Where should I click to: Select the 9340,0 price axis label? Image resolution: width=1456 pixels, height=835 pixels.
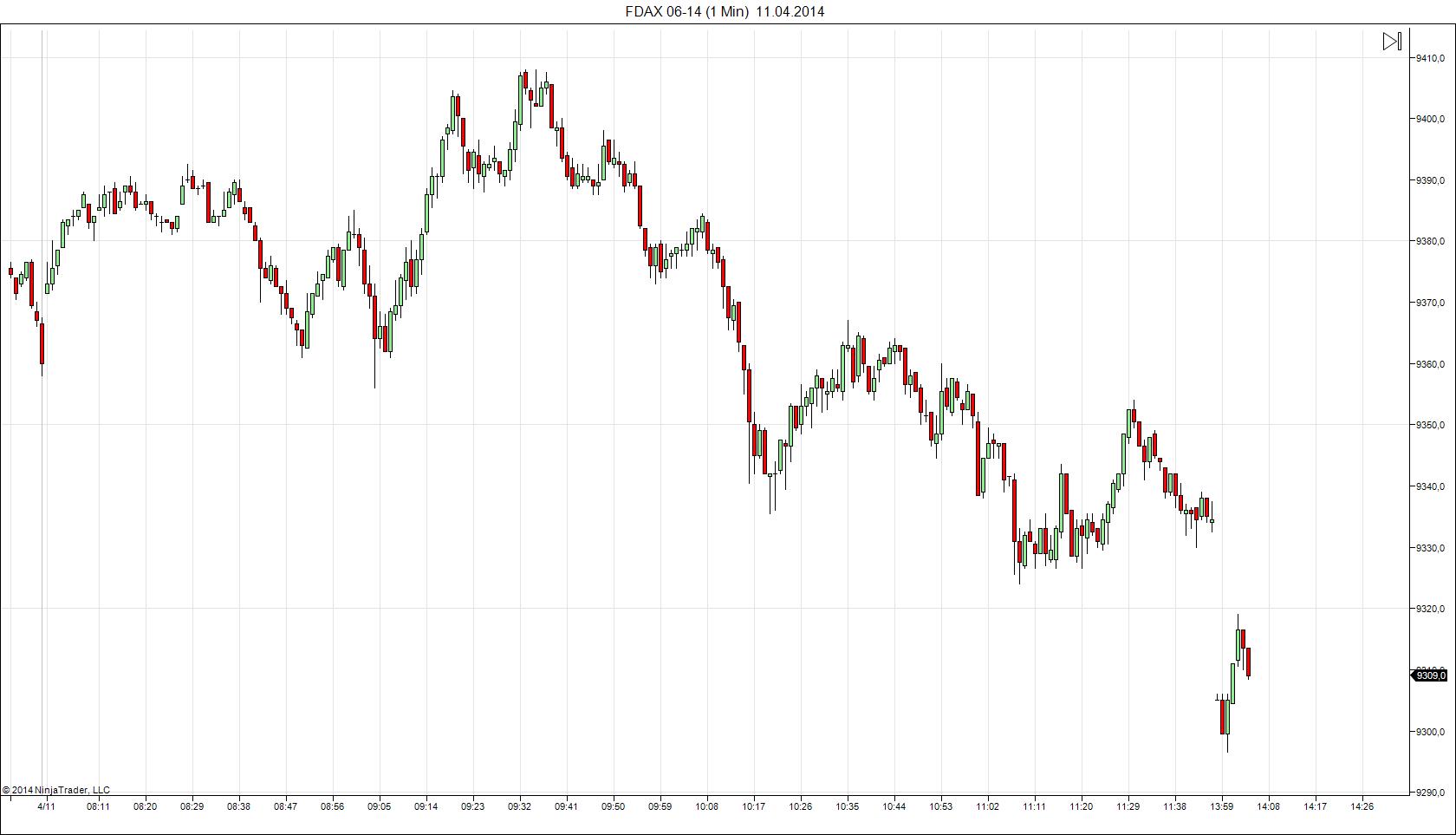pos(1430,486)
